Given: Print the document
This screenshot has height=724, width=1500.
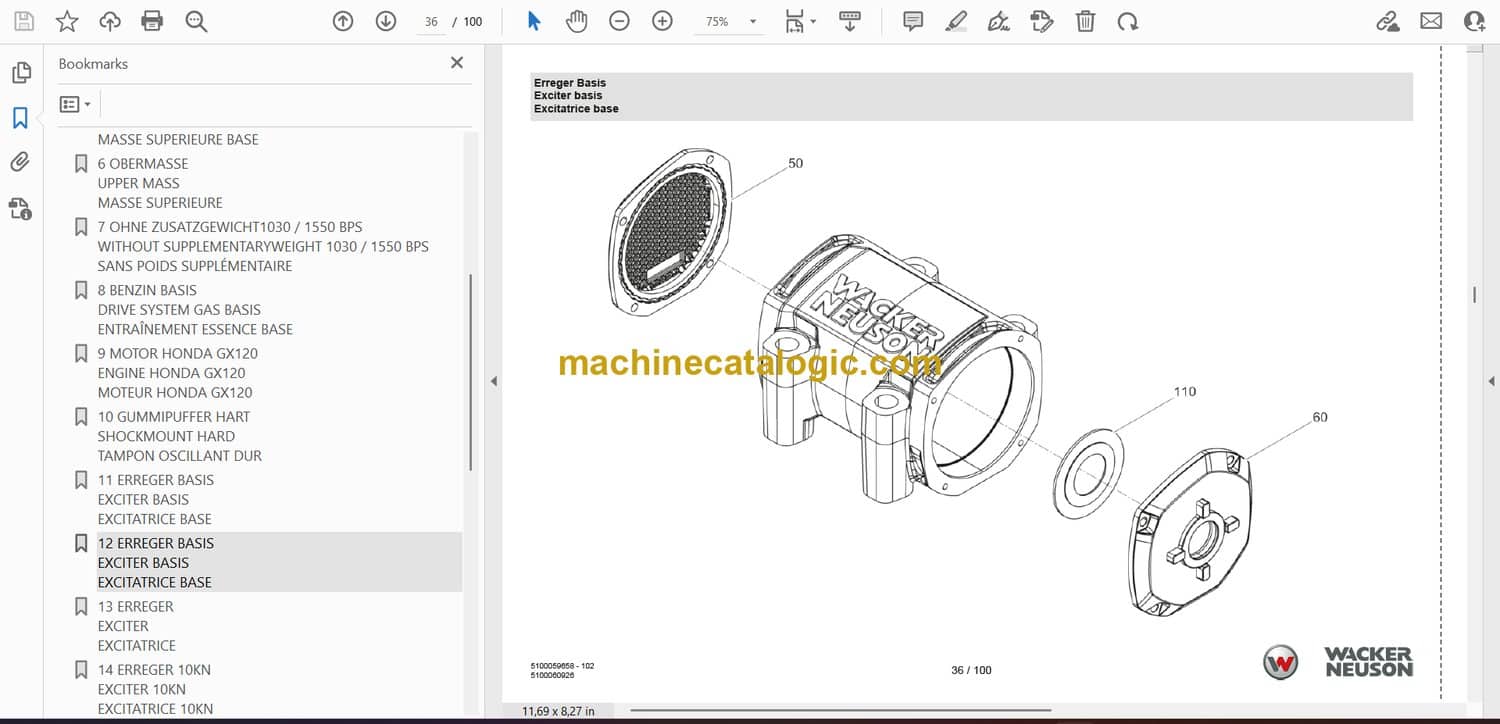Looking at the screenshot, I should [x=152, y=21].
